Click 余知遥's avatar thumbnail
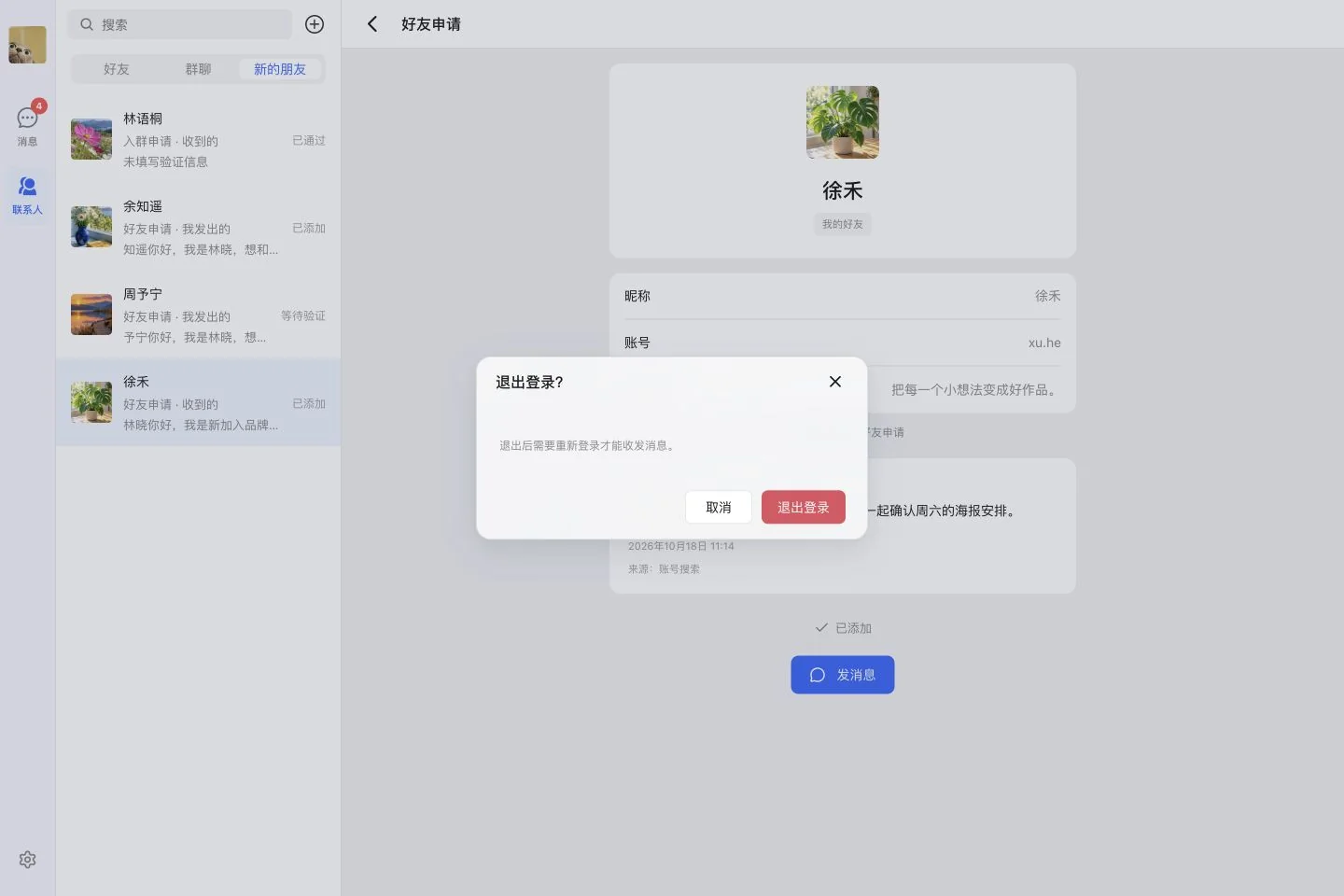The image size is (1344, 896). coord(91,227)
